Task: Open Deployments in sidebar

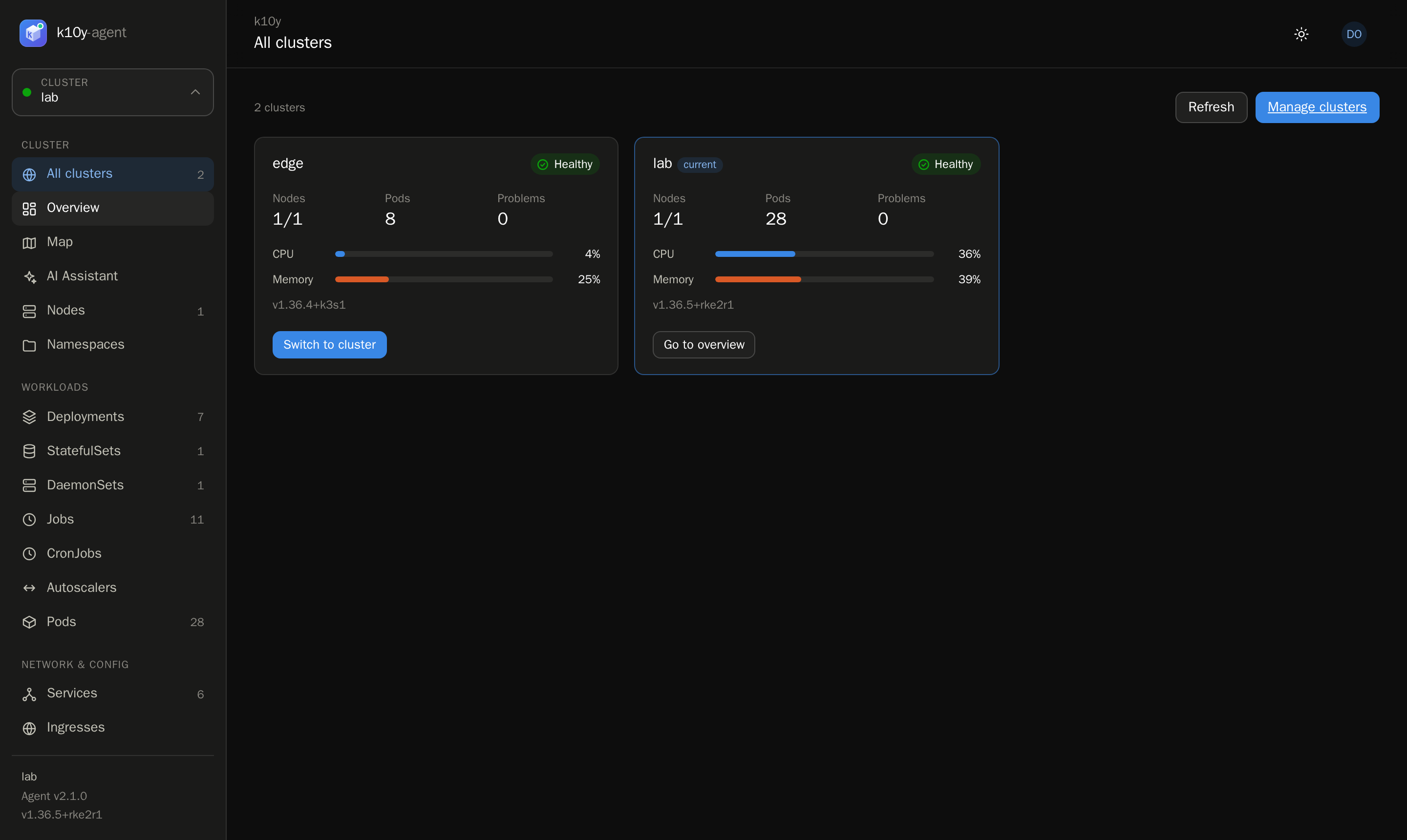Action: coord(113,417)
